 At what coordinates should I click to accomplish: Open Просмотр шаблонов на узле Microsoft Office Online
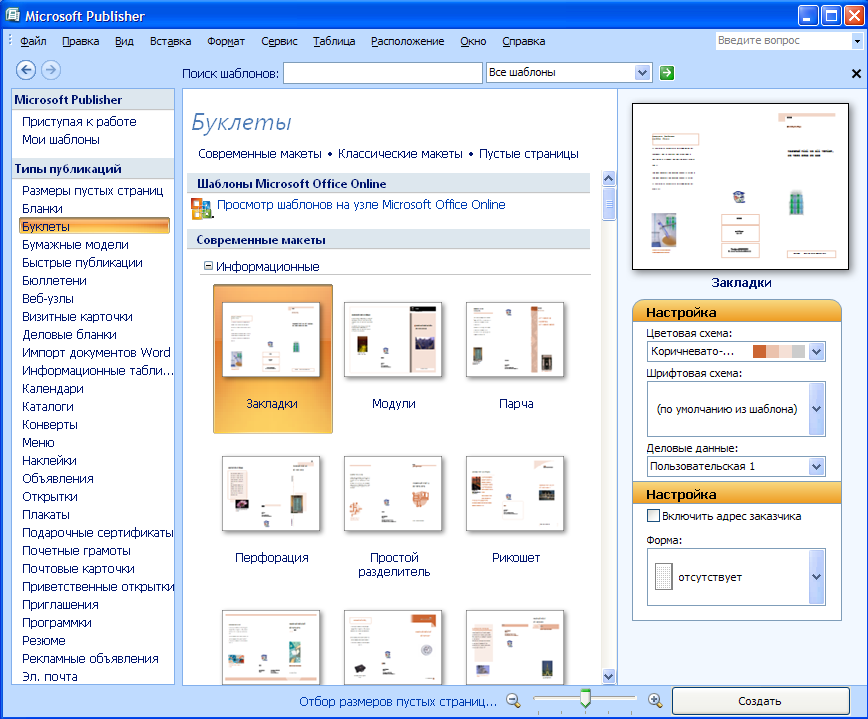[361, 205]
